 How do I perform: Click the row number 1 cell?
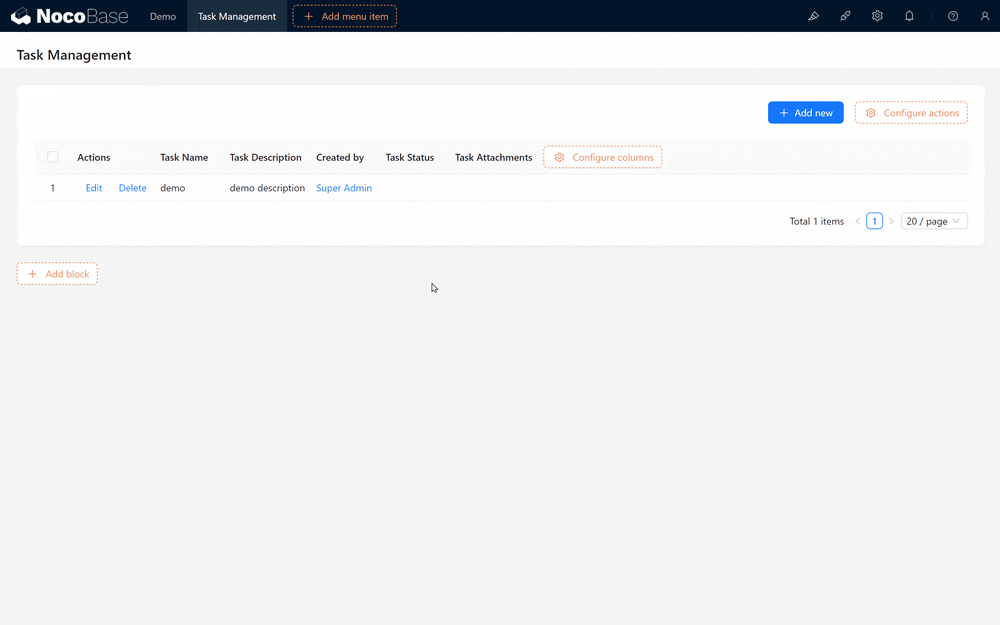coord(52,188)
